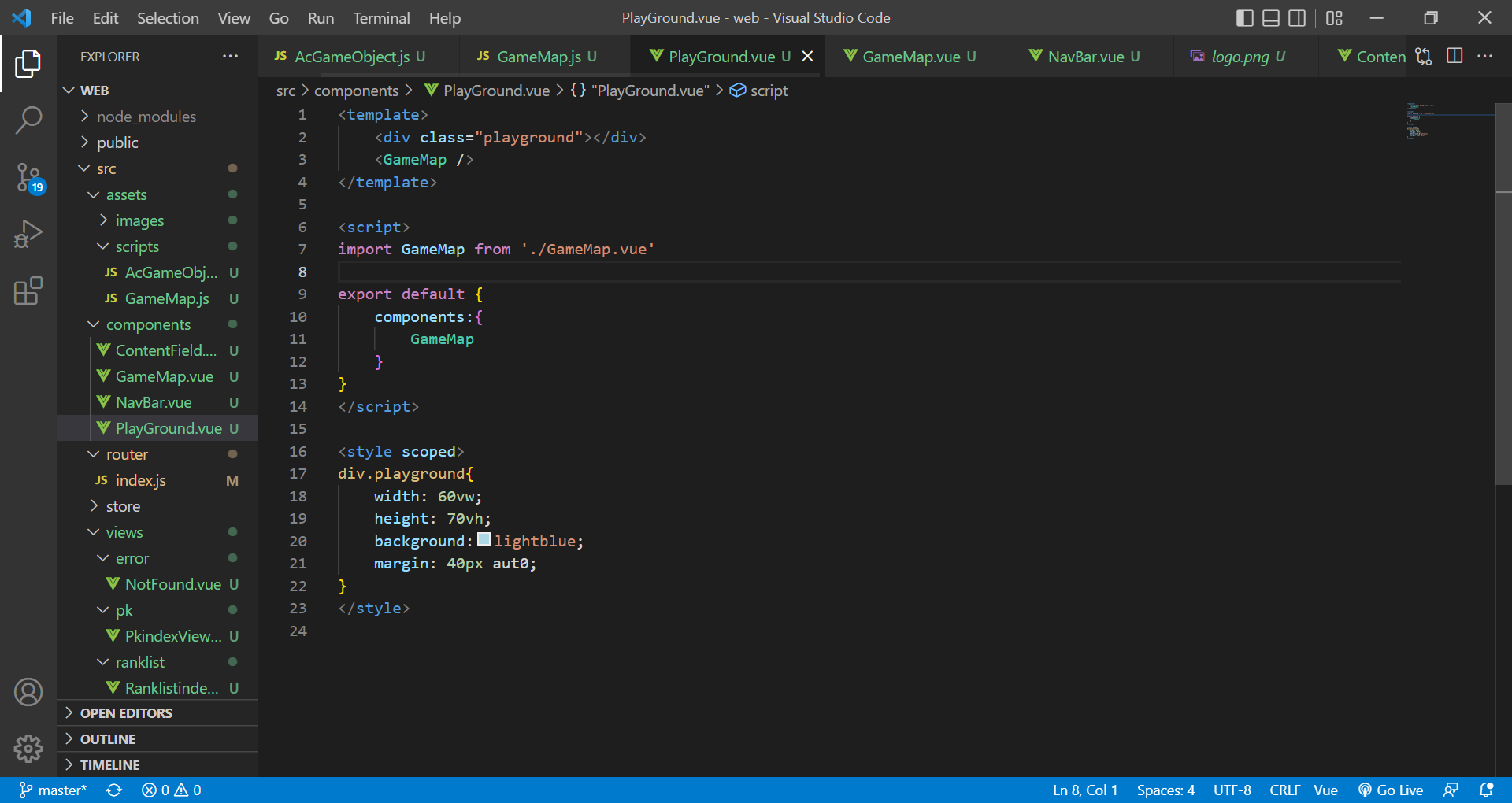Image resolution: width=1512 pixels, height=803 pixels.
Task: Open the Selection menu
Action: pos(168,17)
